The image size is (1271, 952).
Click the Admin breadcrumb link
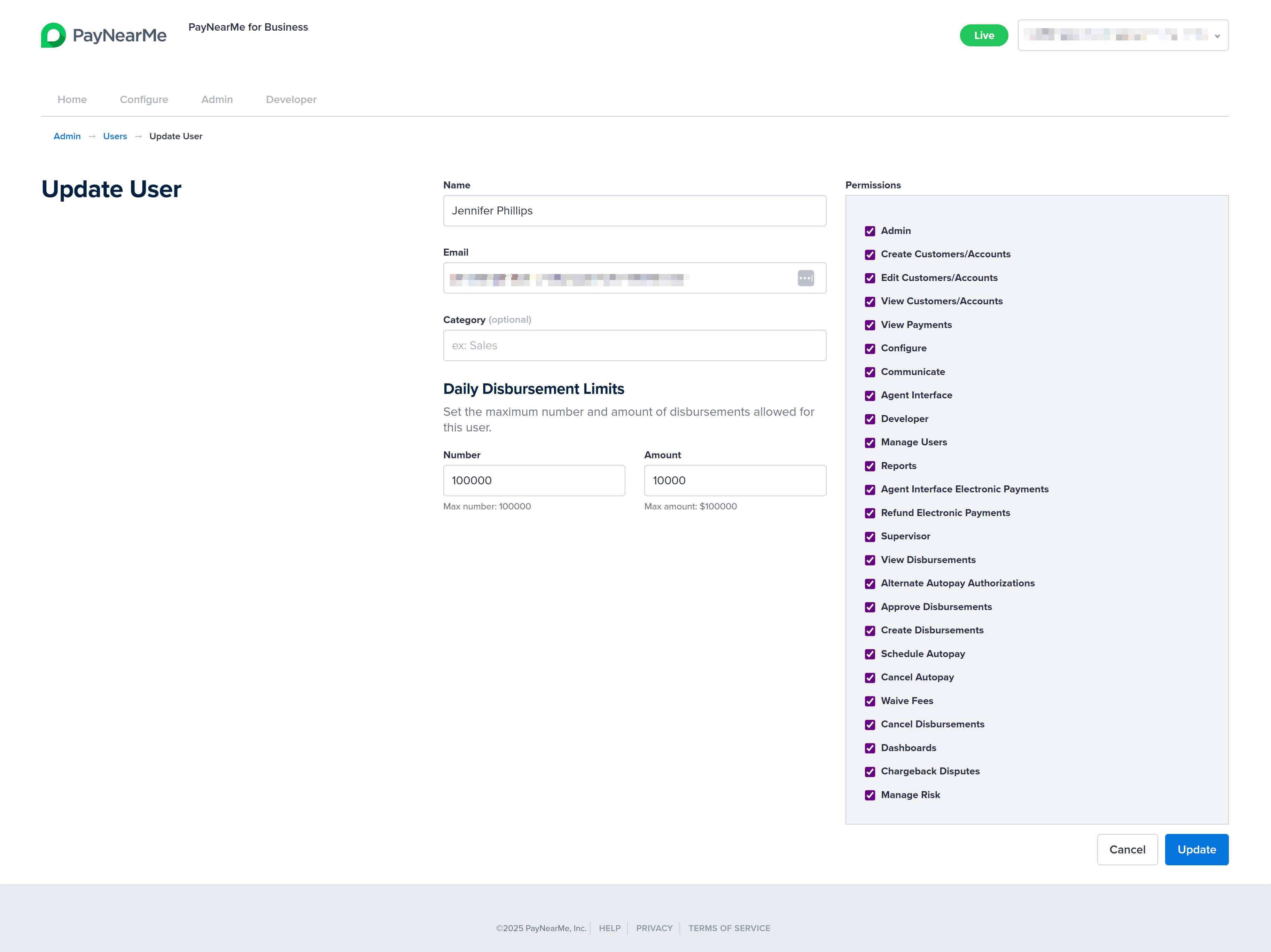pos(67,136)
